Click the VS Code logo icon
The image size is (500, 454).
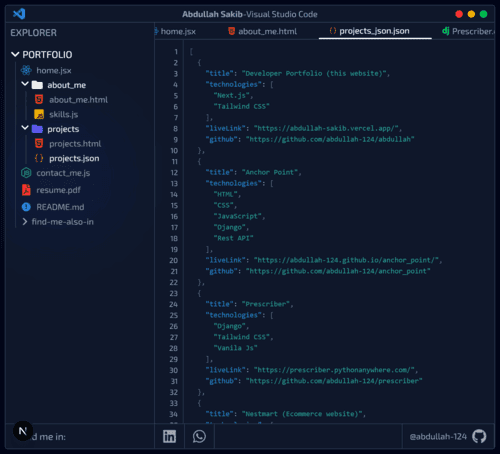[19, 14]
